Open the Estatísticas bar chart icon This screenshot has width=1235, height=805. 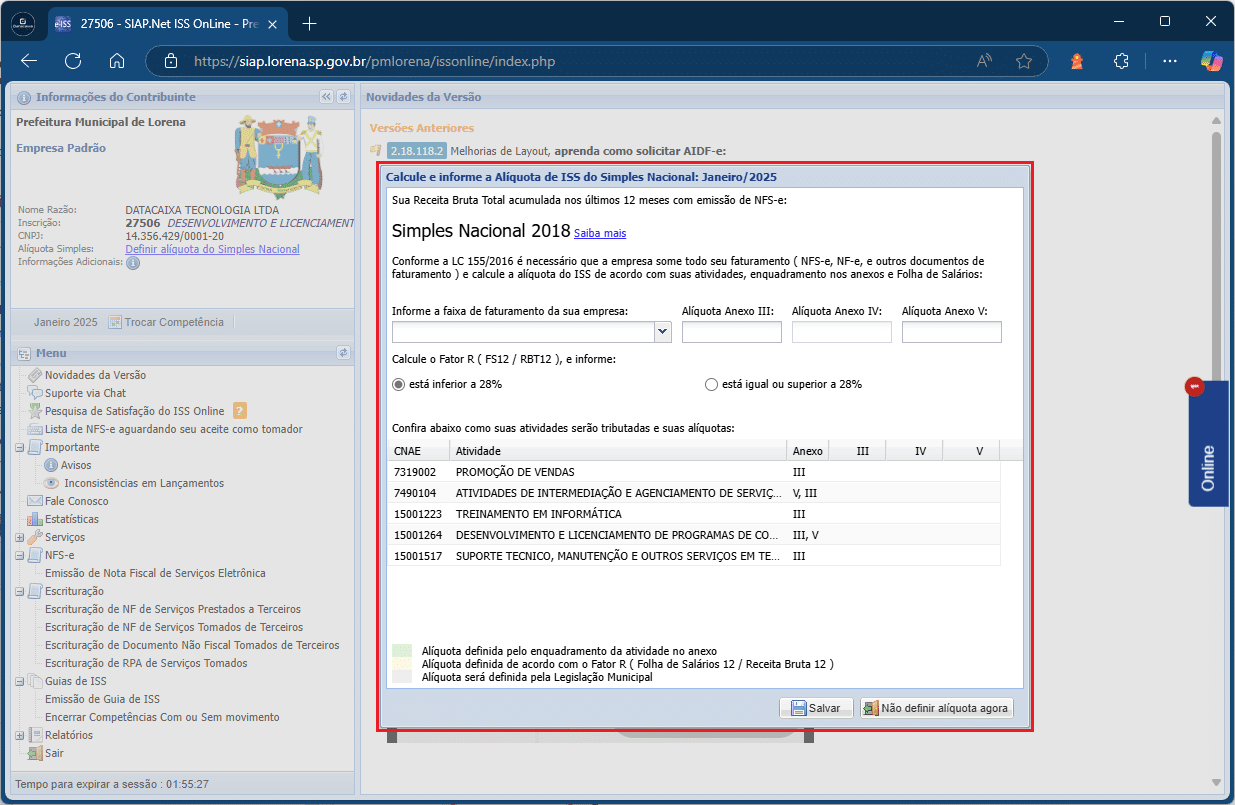click(36, 519)
